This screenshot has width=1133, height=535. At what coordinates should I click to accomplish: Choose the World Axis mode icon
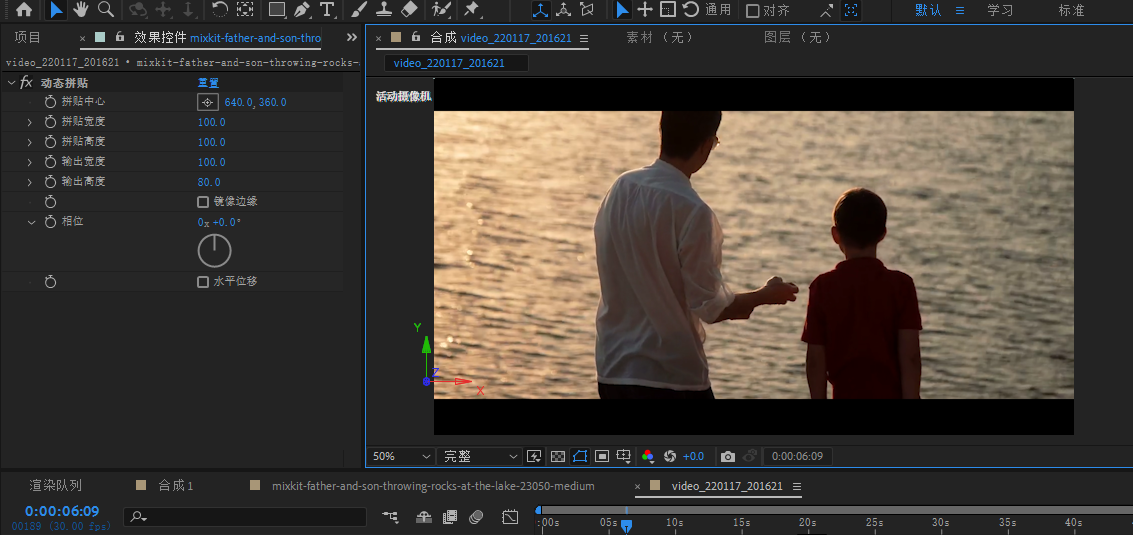[x=564, y=9]
